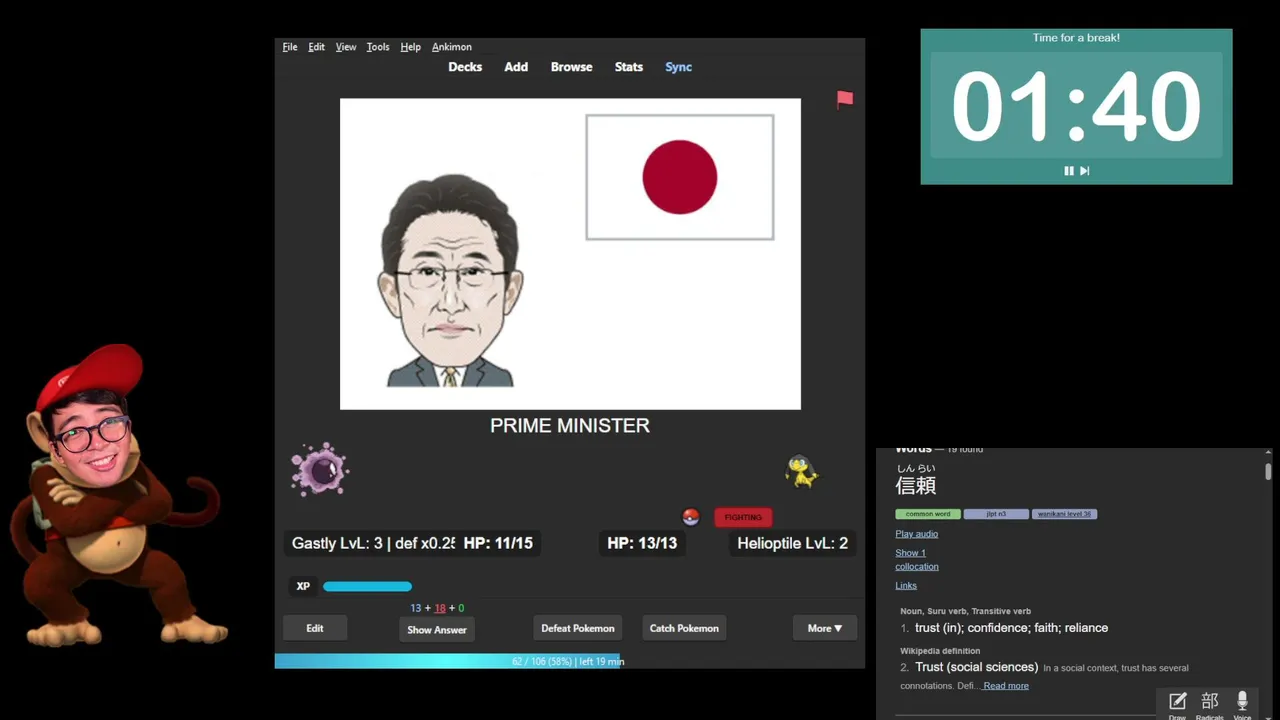Open the Help menu
Screen dimensions: 1280x720
click(x=410, y=47)
